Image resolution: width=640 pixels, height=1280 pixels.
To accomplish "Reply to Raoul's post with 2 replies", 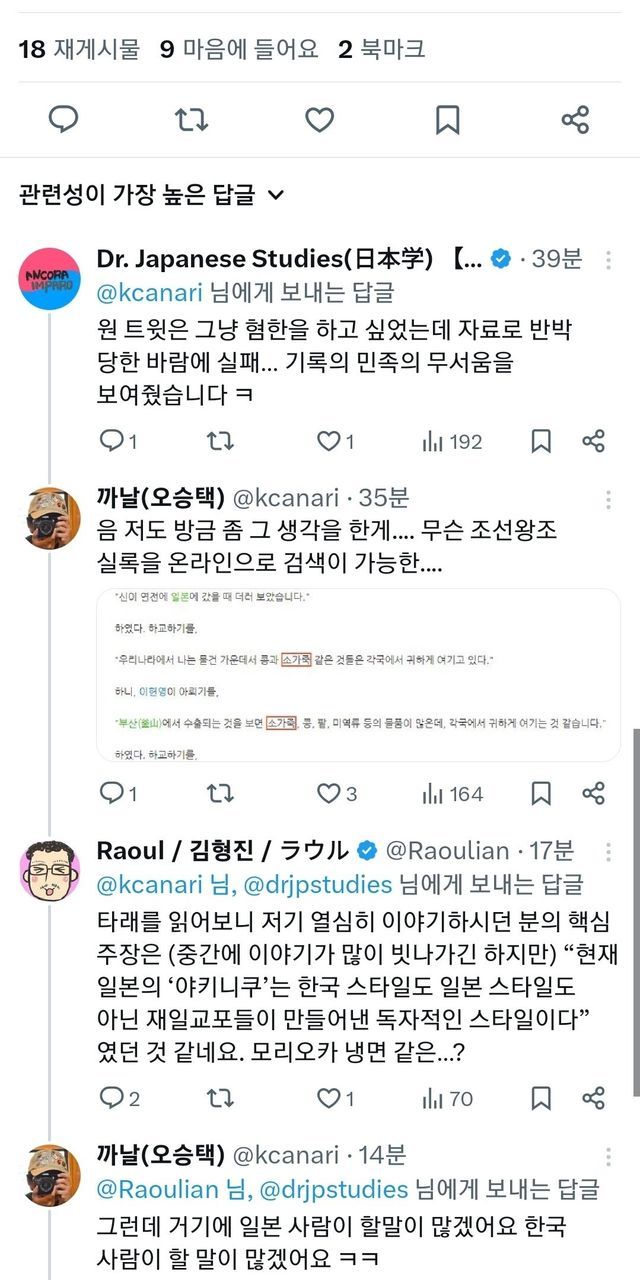I will pos(120,1098).
